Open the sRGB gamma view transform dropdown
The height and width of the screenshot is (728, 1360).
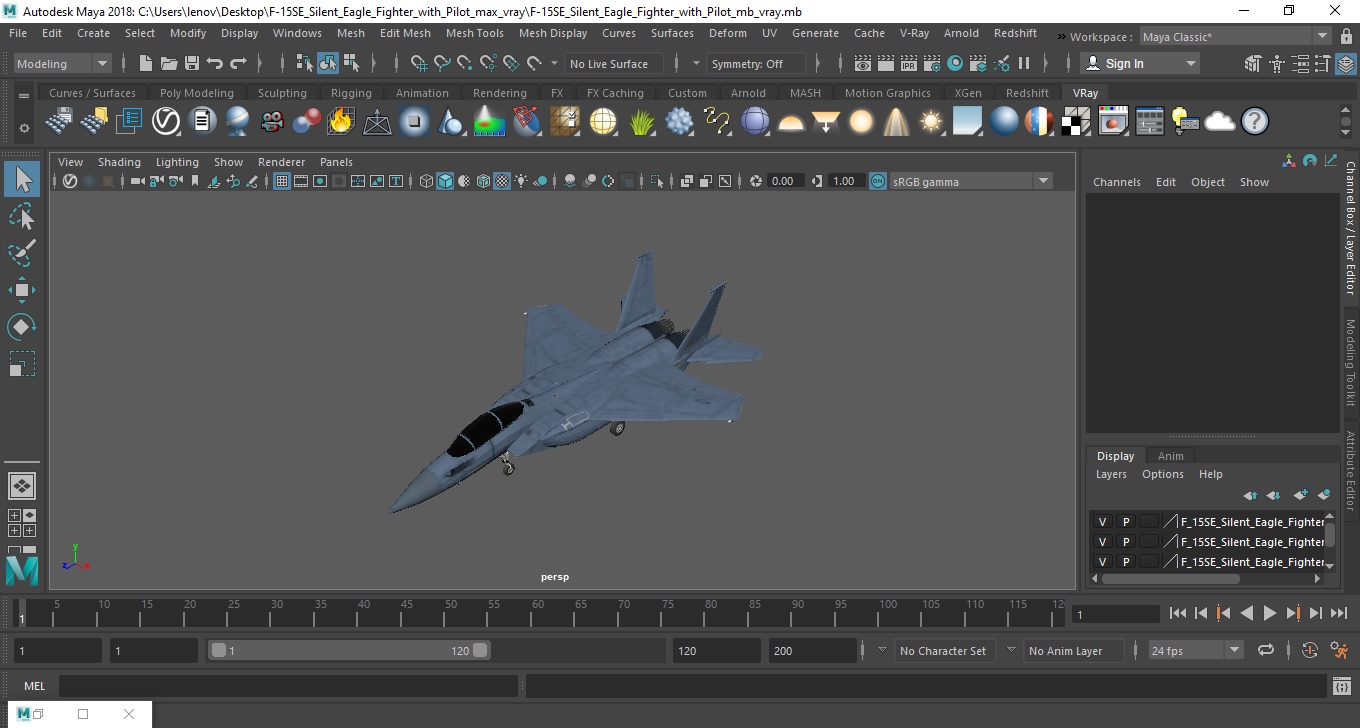[x=970, y=181]
